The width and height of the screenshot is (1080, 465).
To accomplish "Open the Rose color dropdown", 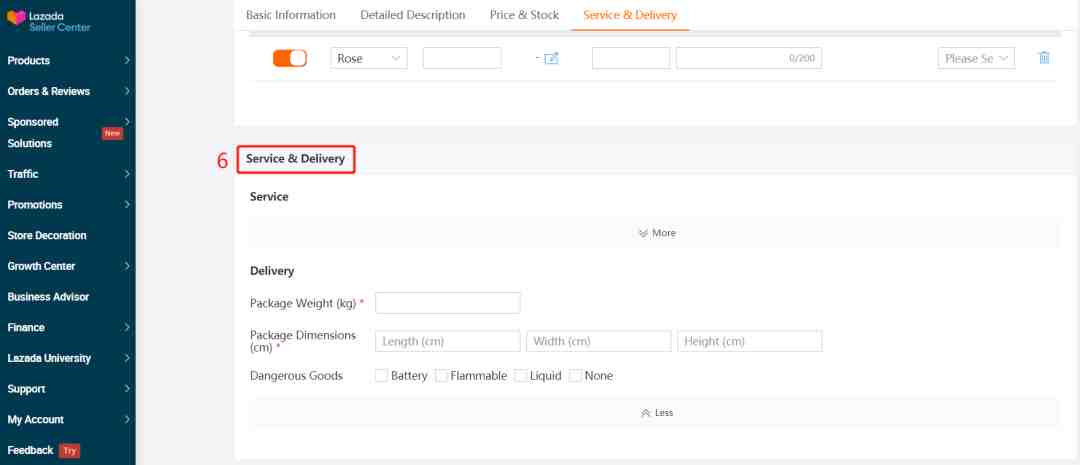I will click(369, 59).
